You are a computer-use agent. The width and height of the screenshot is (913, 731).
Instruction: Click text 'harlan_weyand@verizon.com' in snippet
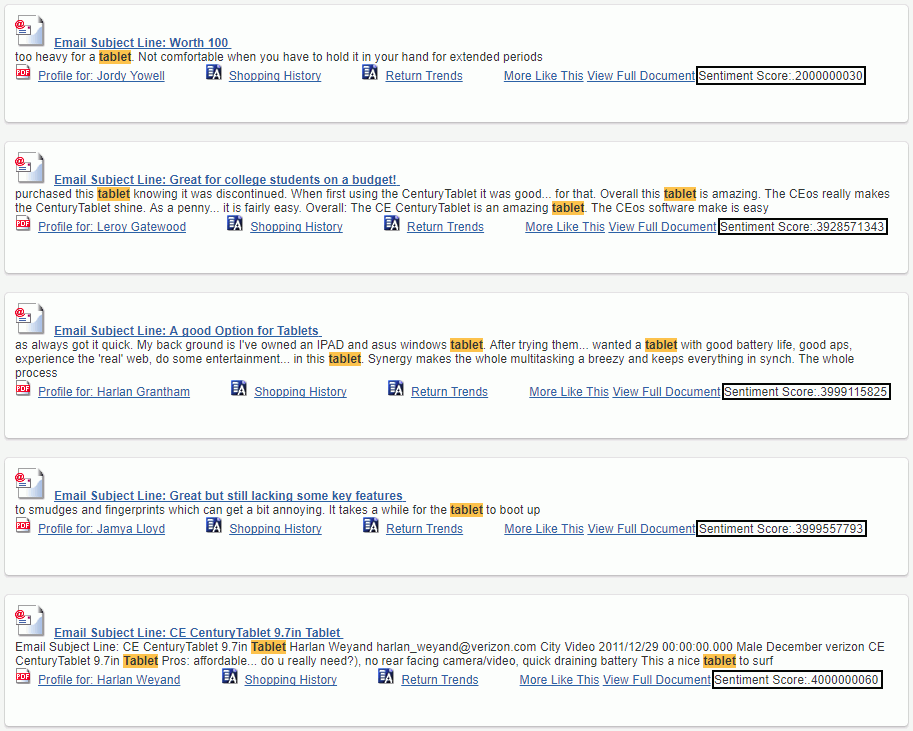point(456,647)
